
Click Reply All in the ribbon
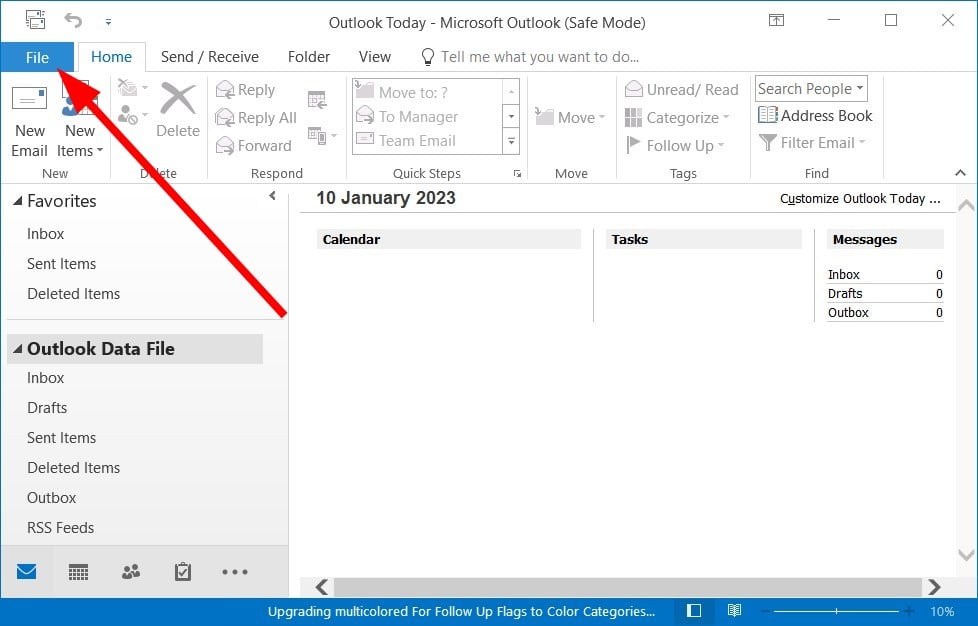[x=256, y=117]
